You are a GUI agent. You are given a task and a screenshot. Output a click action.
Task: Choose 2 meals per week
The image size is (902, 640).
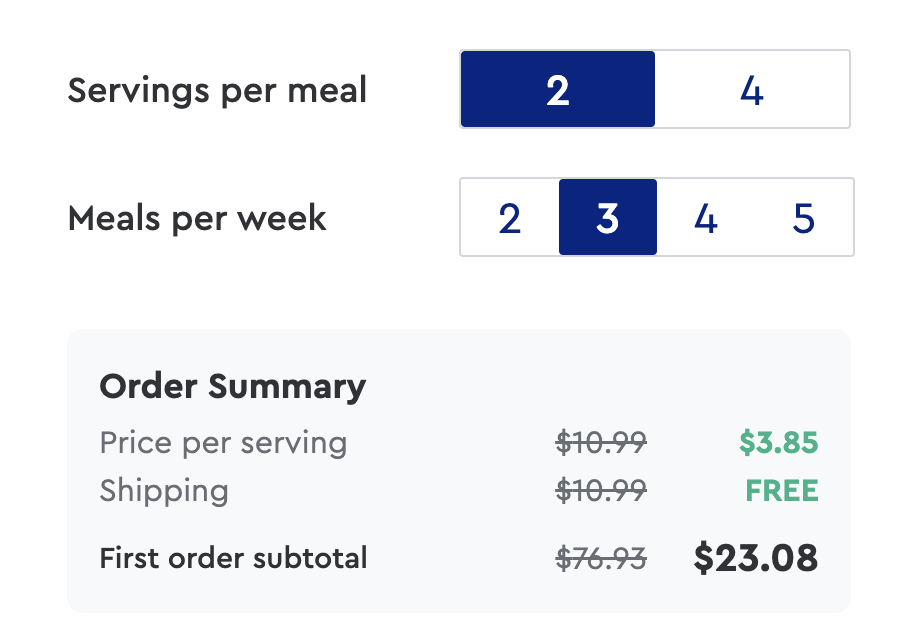click(x=509, y=218)
